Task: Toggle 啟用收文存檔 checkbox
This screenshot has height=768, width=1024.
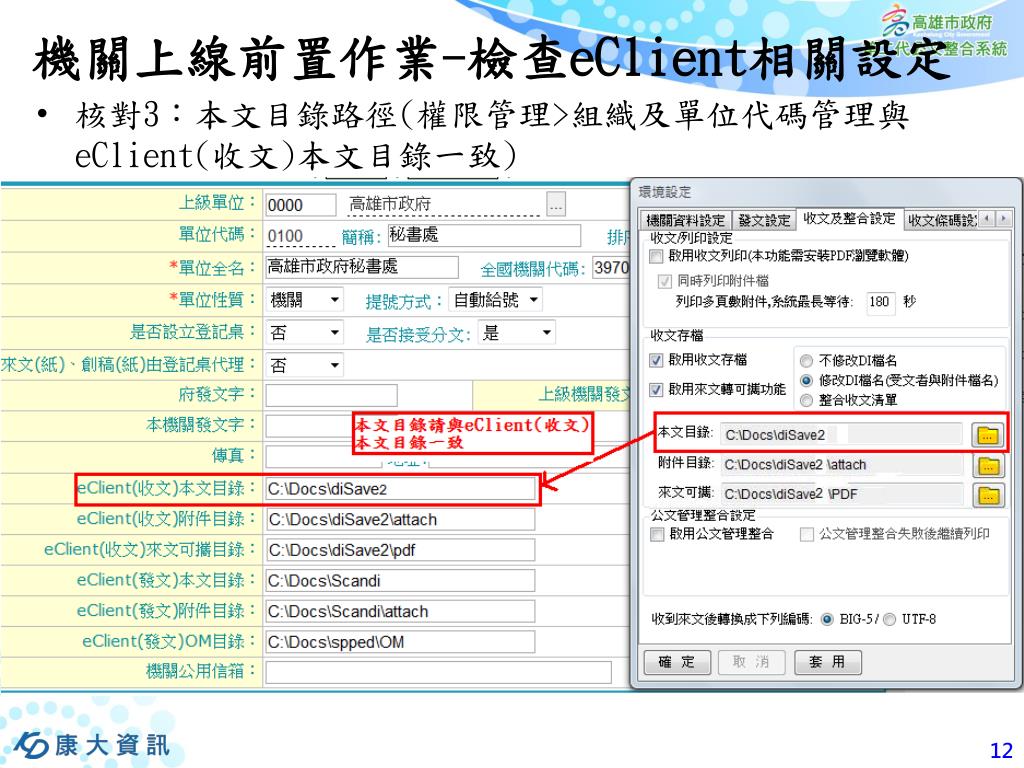Action: click(656, 360)
